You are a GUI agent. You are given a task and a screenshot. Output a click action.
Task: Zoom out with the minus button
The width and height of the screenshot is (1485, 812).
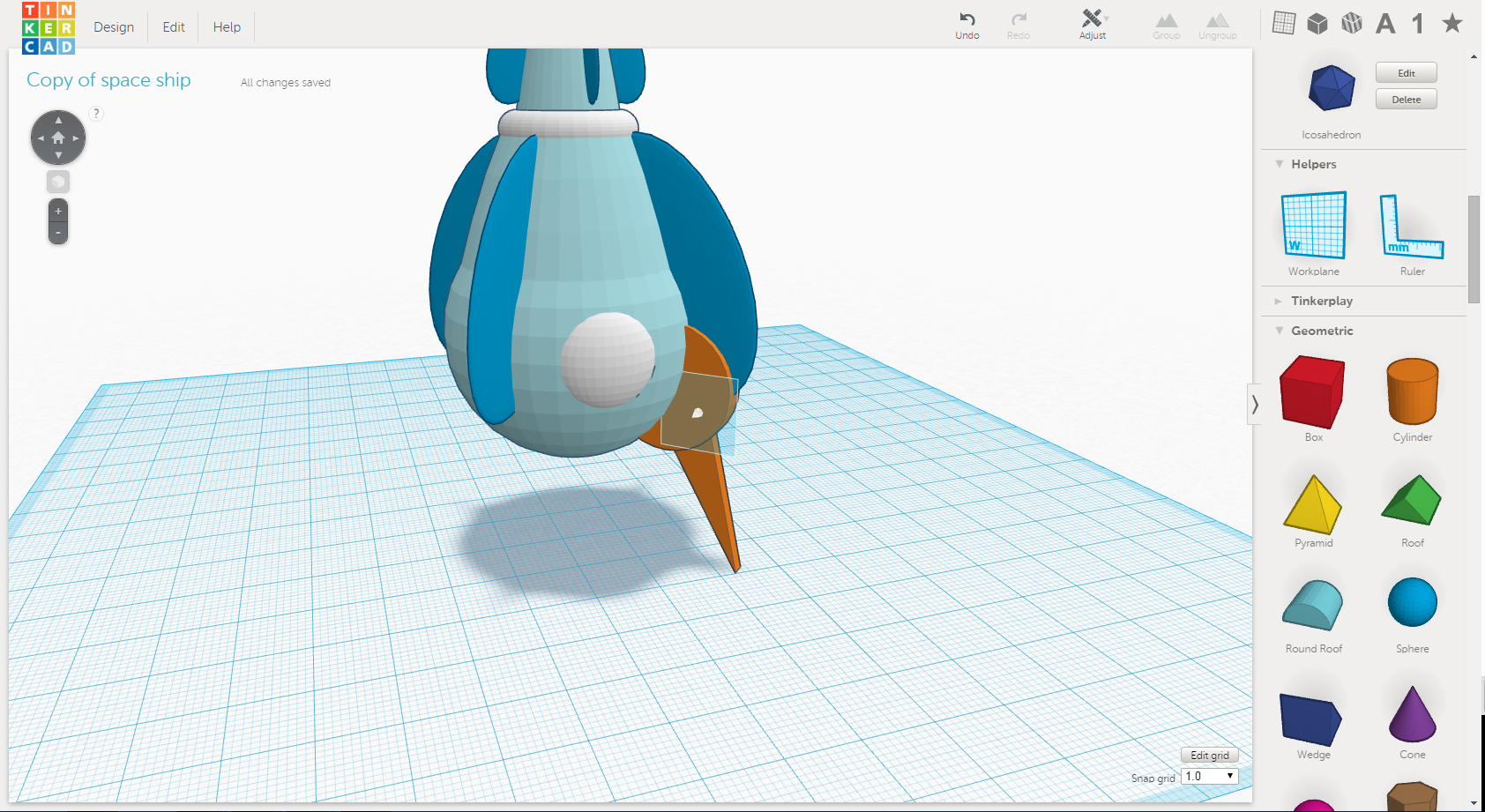(x=58, y=233)
